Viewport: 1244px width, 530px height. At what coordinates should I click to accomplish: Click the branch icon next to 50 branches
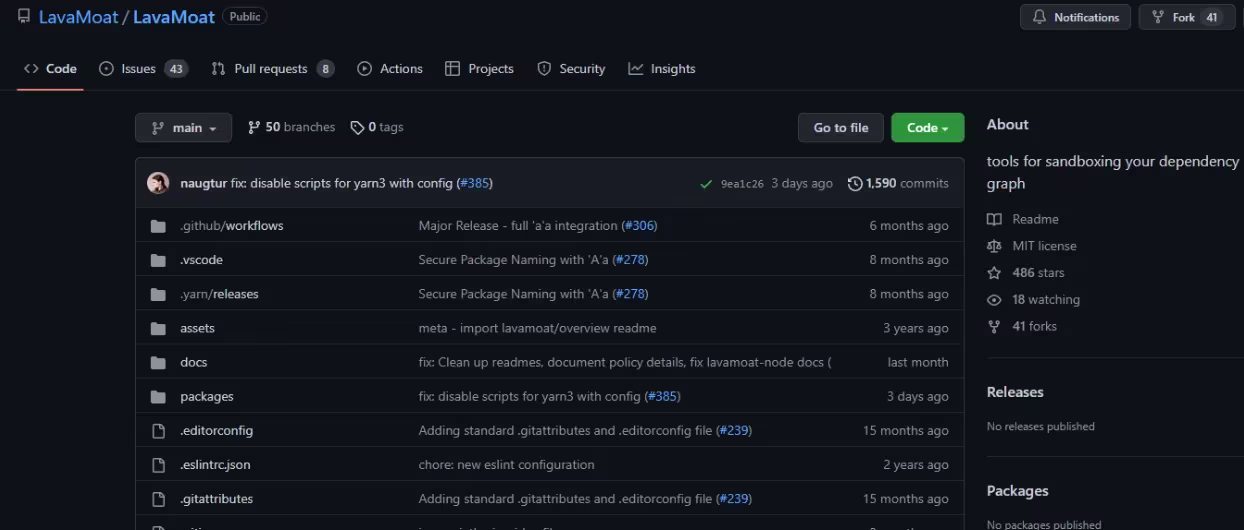click(254, 128)
